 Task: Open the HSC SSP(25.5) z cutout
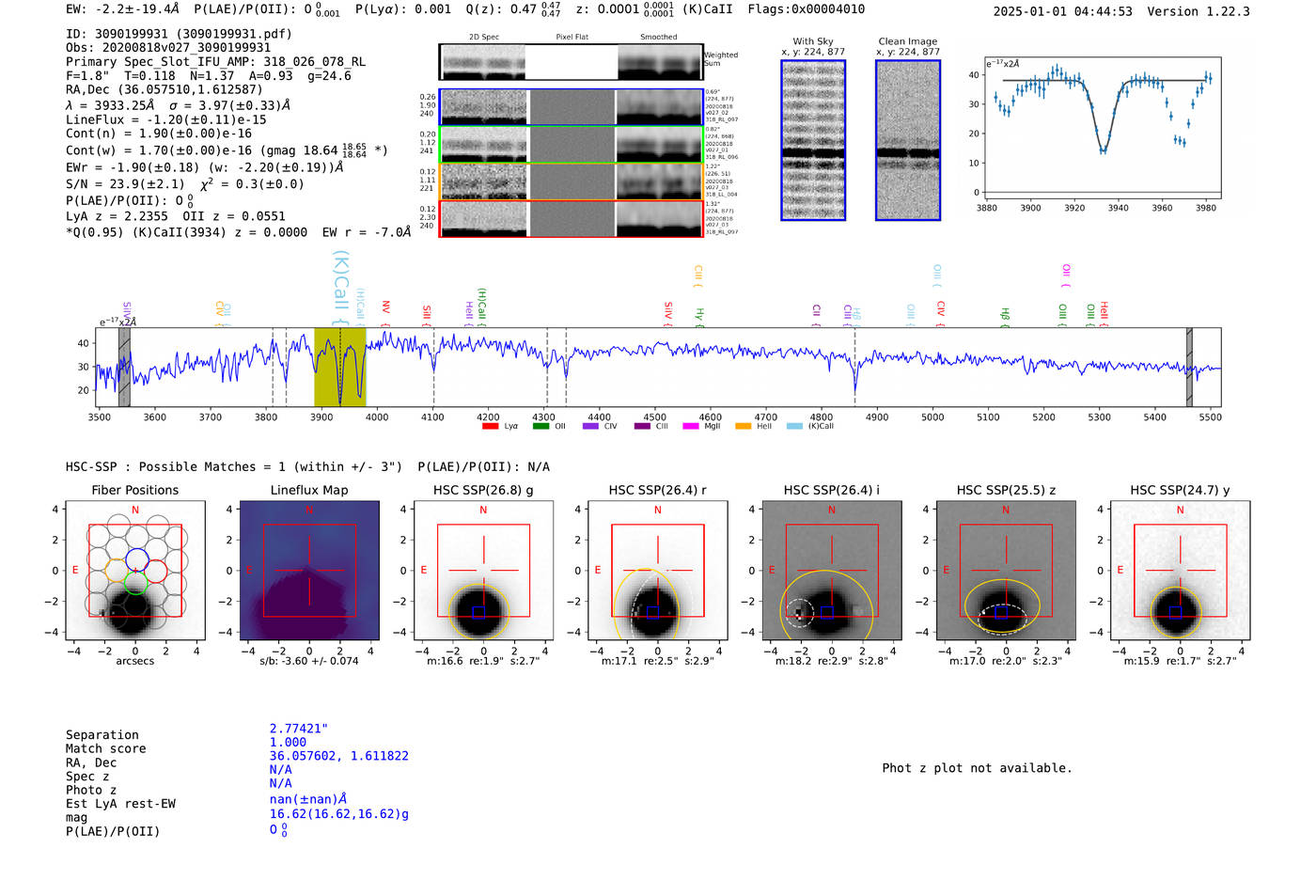1006,571
